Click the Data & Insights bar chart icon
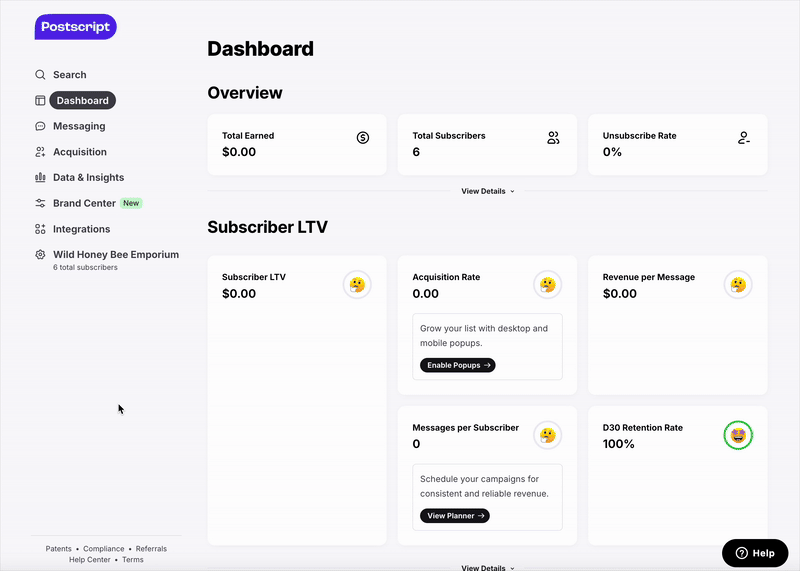 click(40, 178)
